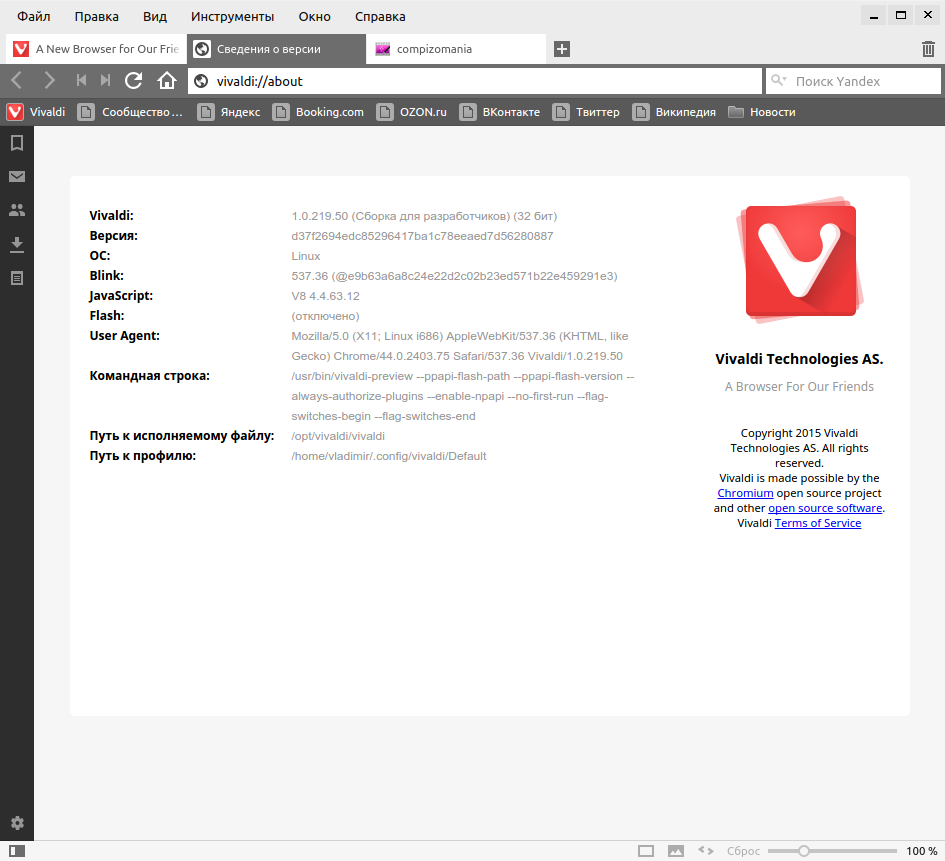The width and height of the screenshot is (945, 861).
Task: Open the Твиттер bookmark
Action: (586, 112)
